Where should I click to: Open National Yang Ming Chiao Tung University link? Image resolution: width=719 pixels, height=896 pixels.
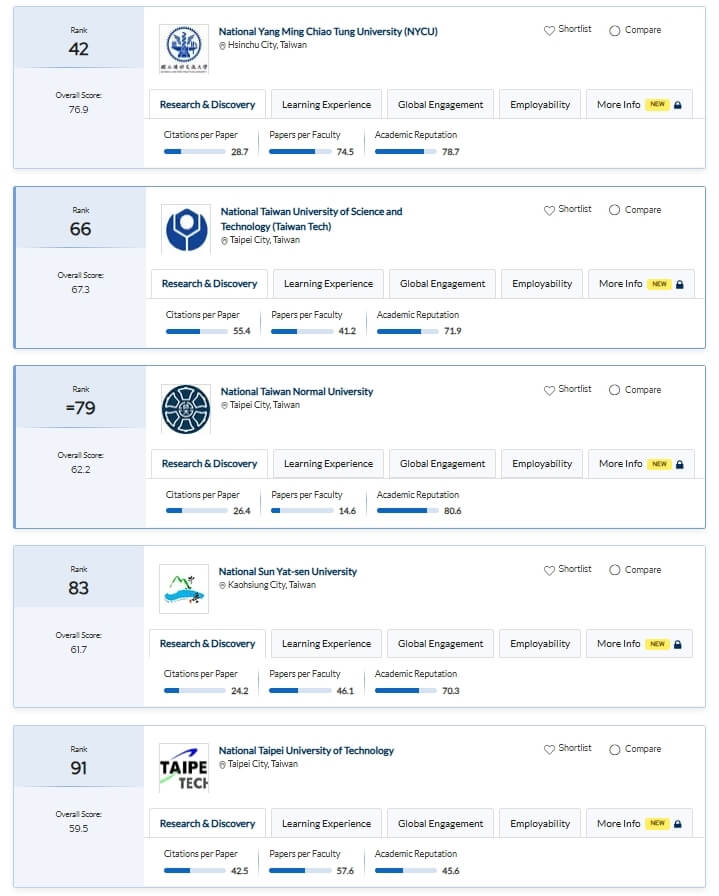tap(328, 31)
